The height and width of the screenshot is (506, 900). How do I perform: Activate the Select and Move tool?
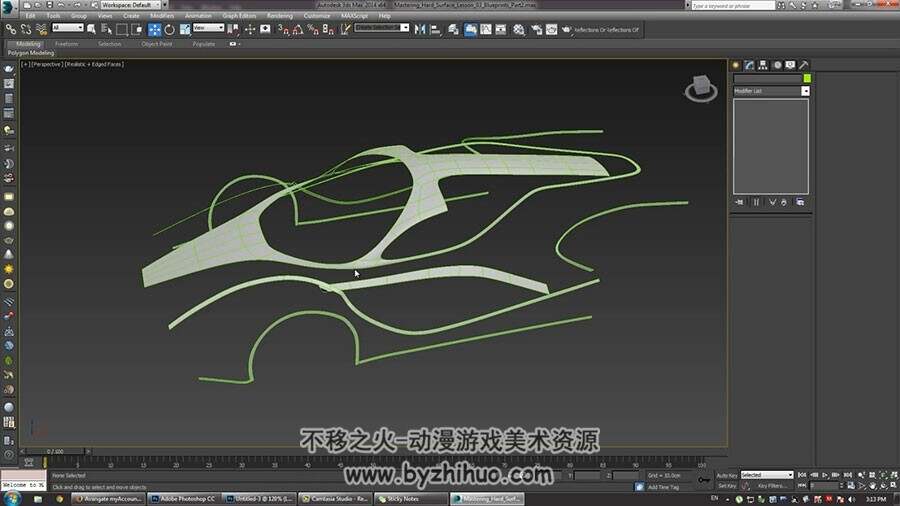pyautogui.click(x=154, y=29)
